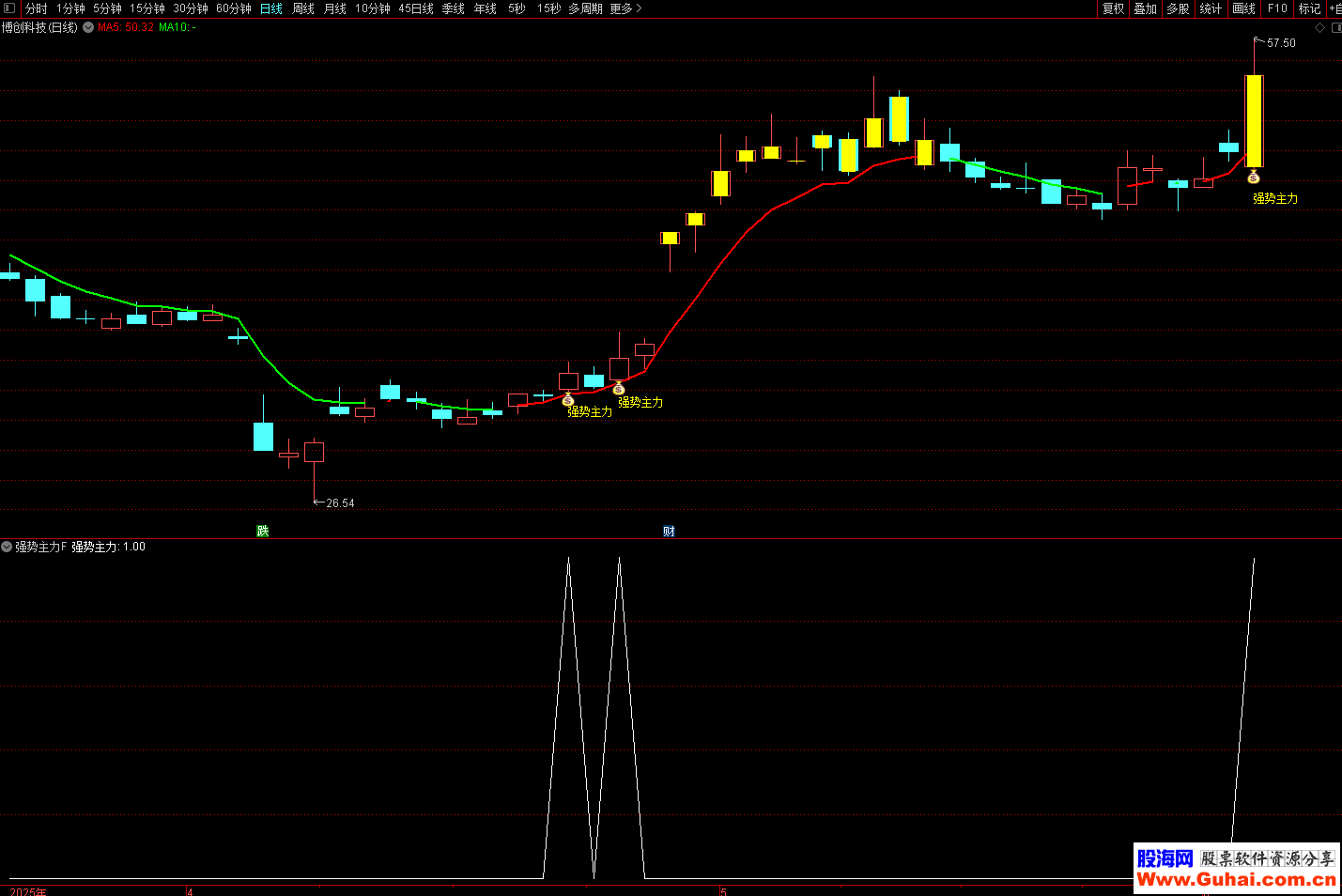Select the 5秒 period tab
Image resolution: width=1342 pixels, height=896 pixels.
517,8
